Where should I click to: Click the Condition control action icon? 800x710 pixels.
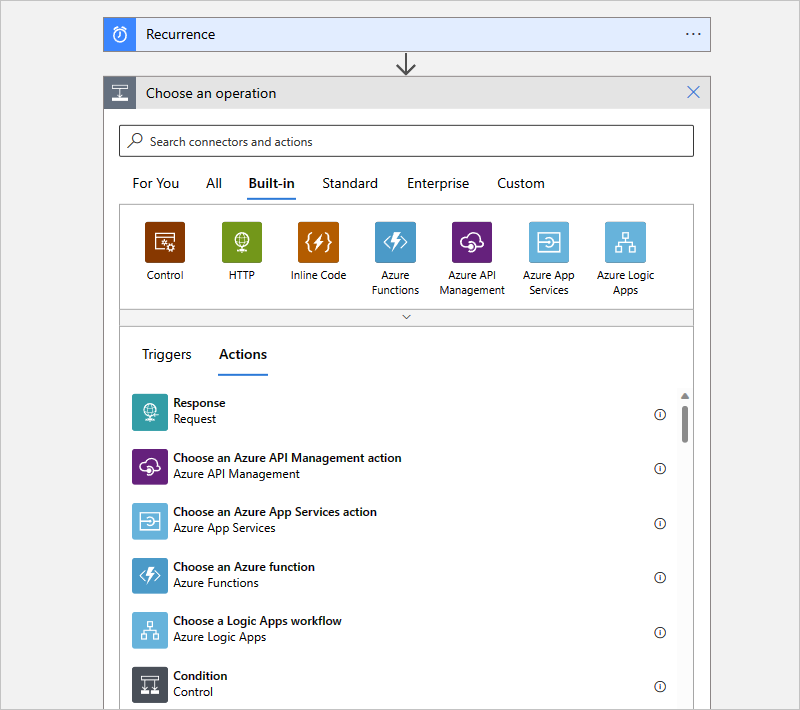(150, 685)
